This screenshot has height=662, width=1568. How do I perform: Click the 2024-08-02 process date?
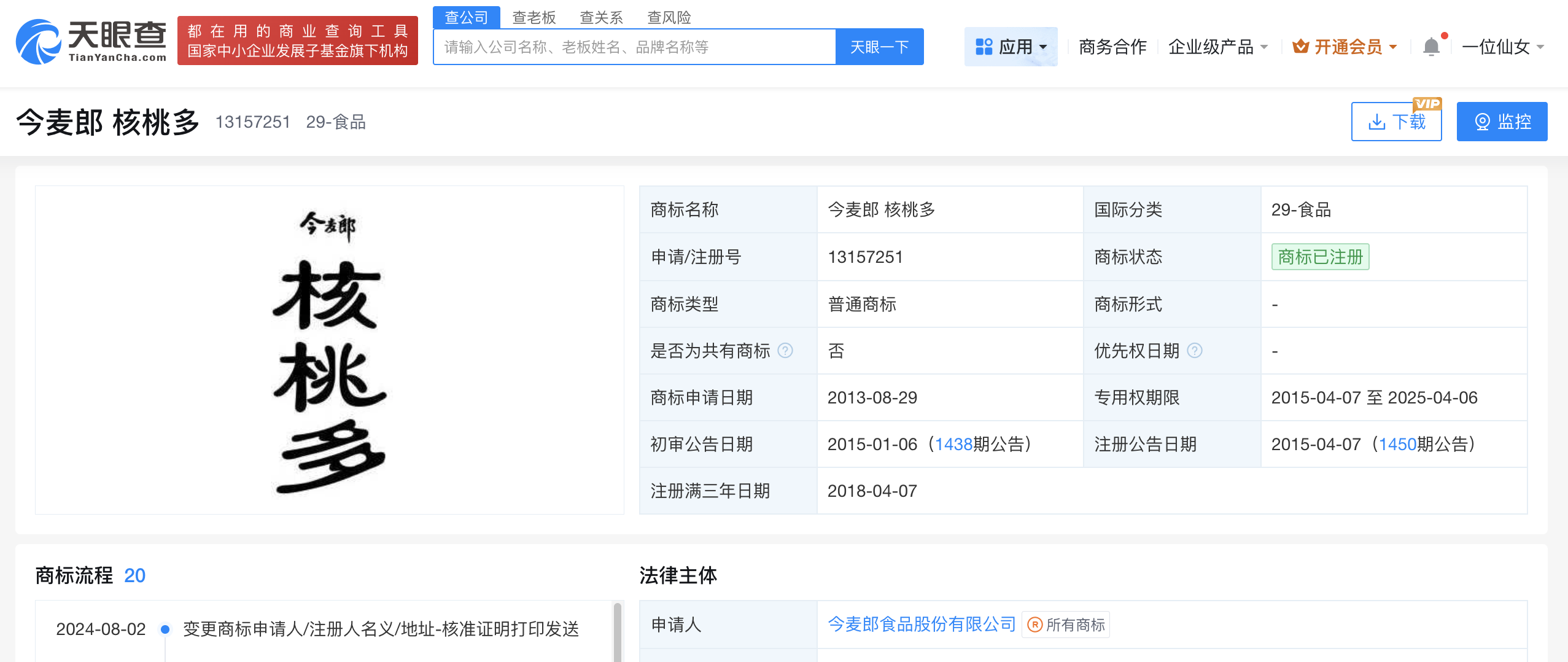click(101, 629)
